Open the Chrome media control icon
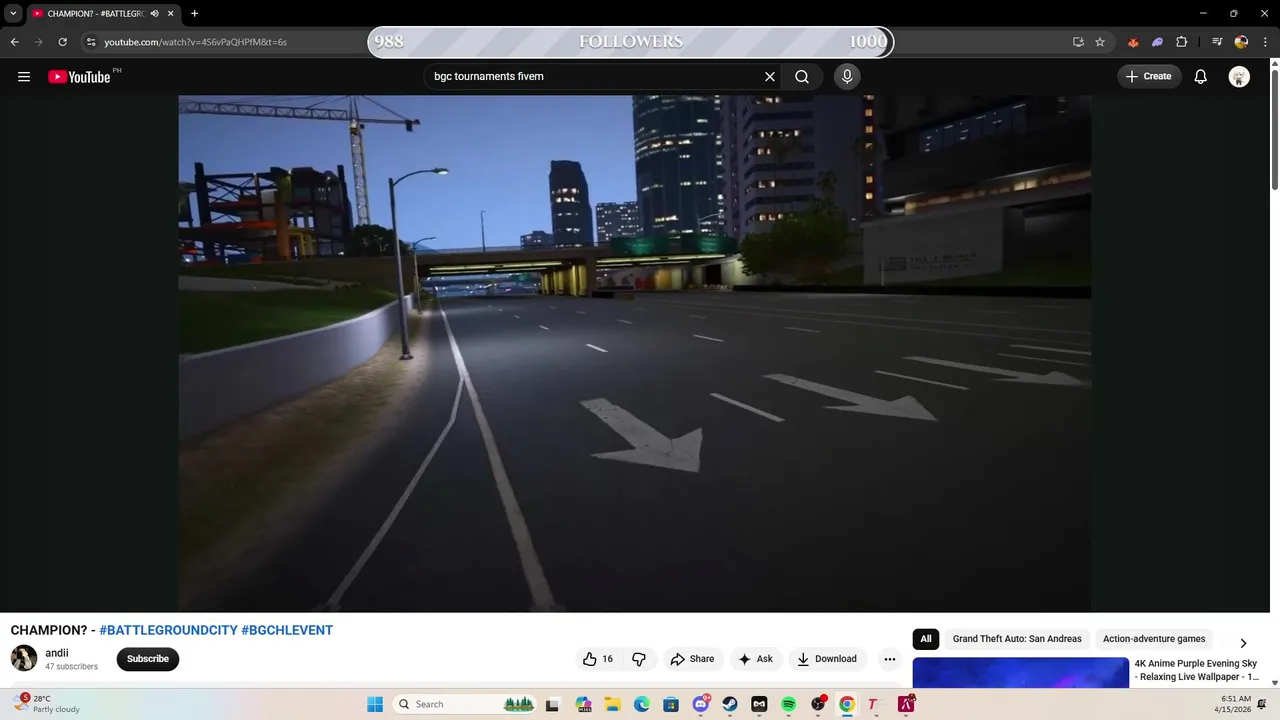This screenshot has height=720, width=1280. [x=1217, y=42]
